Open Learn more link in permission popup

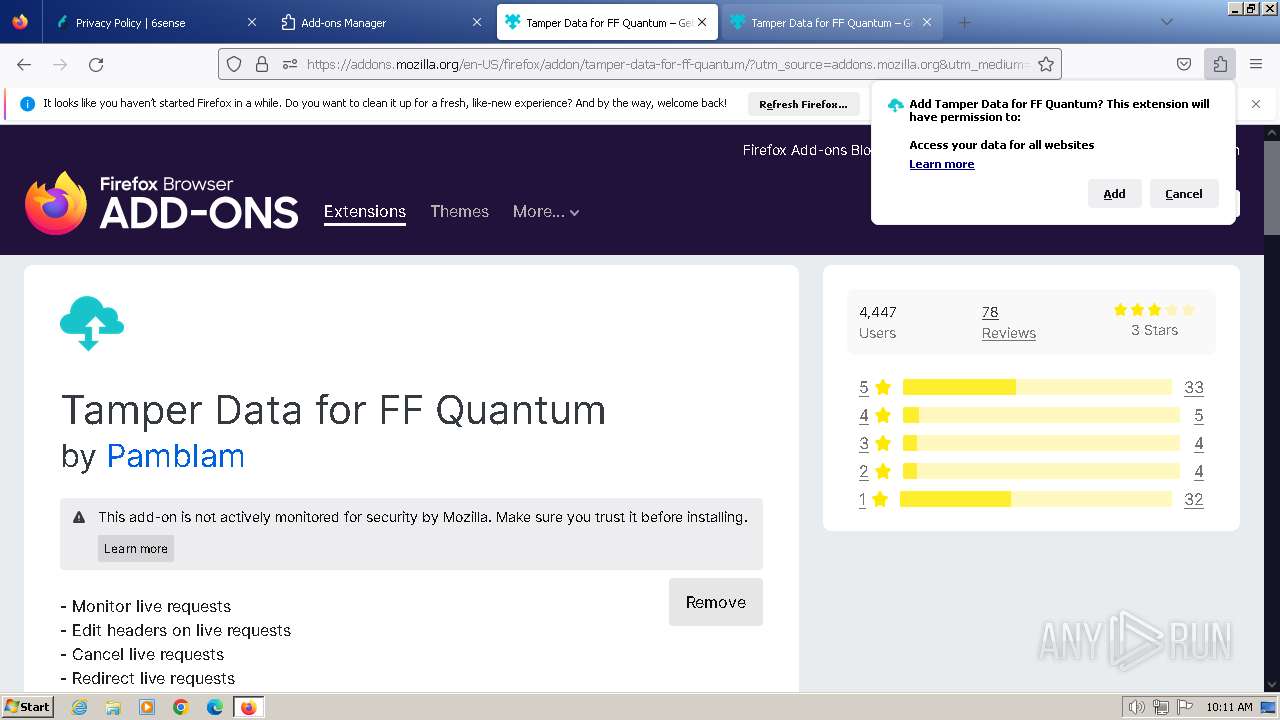[x=942, y=164]
